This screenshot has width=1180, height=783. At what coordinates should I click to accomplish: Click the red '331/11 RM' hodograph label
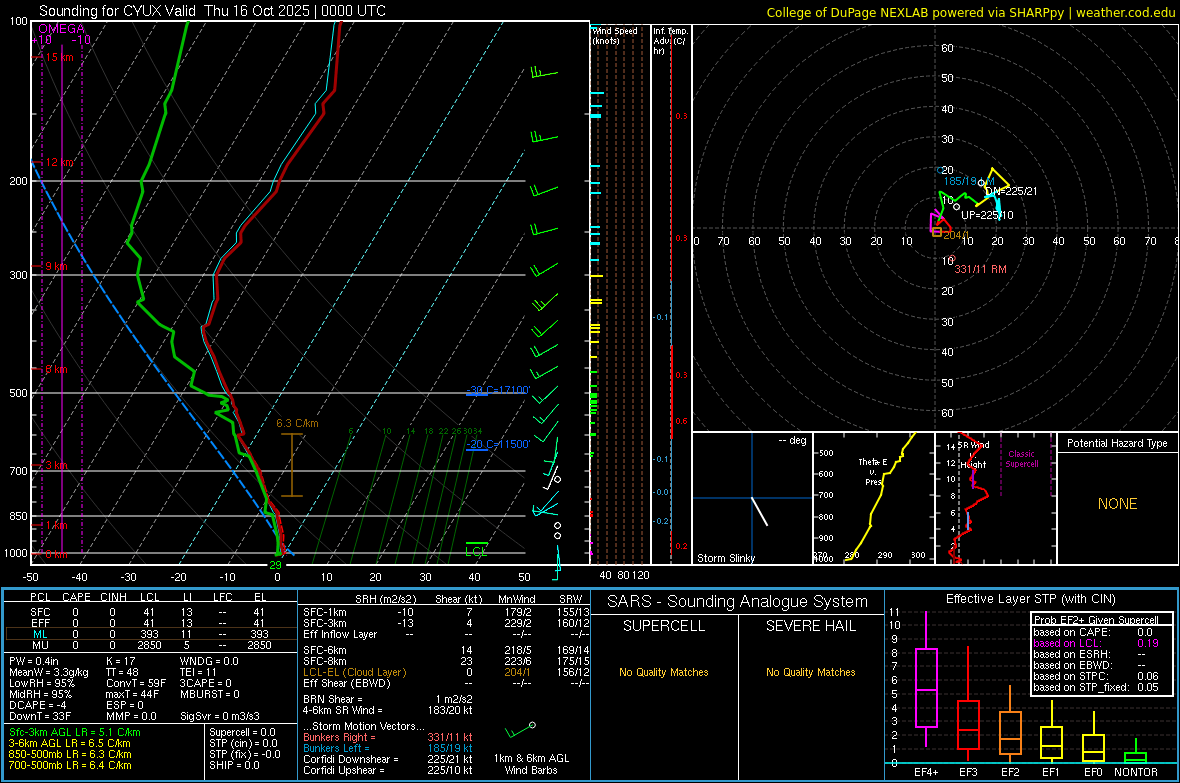[980, 269]
